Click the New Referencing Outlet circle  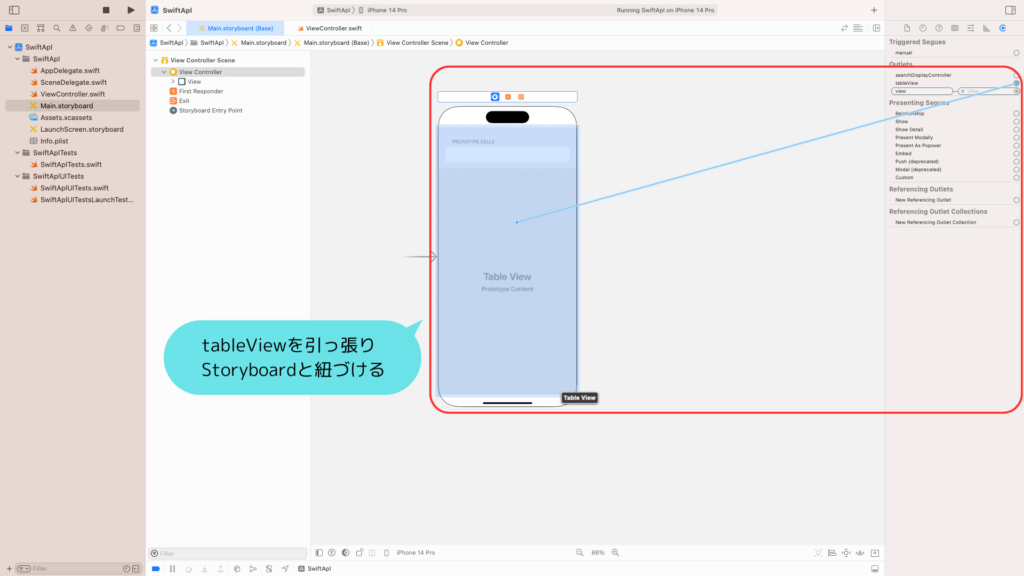[1016, 200]
